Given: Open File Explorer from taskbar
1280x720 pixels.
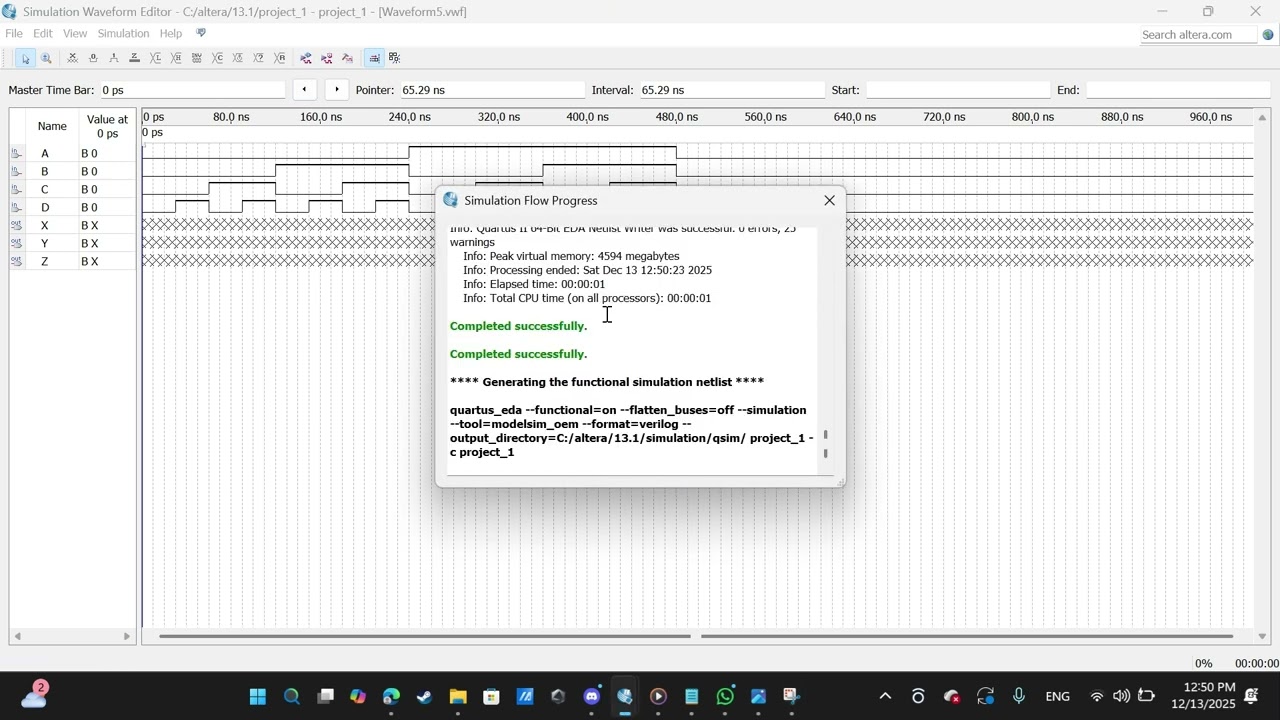Looking at the screenshot, I should coord(458,696).
